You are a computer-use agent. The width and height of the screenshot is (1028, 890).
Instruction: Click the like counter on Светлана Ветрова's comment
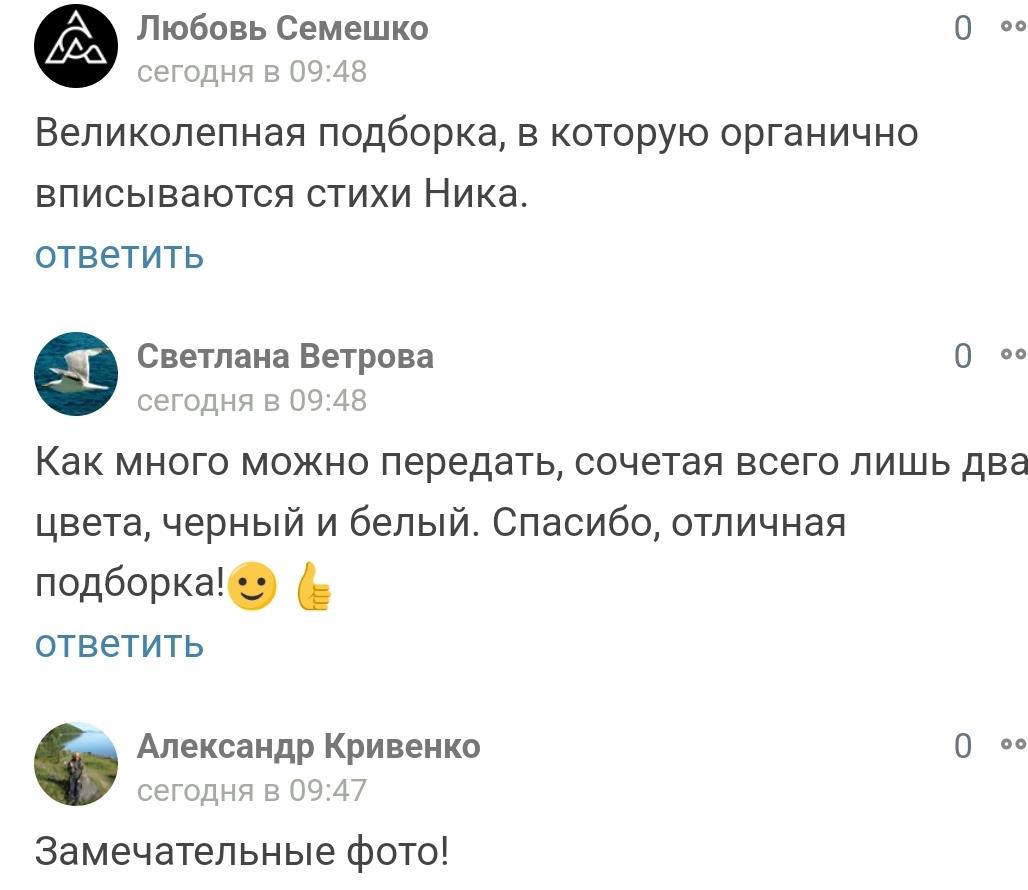pos(962,356)
